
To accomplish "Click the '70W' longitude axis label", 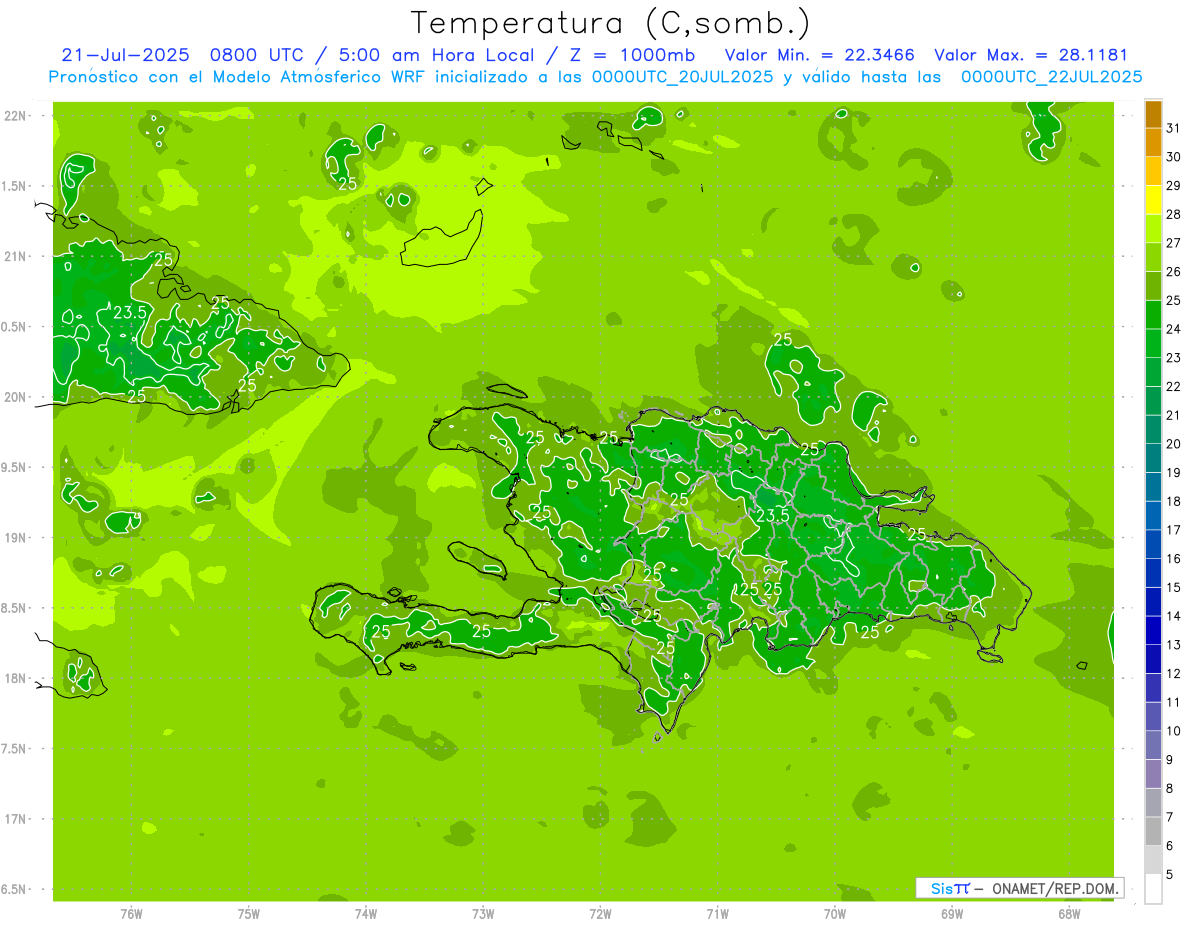I will click(835, 913).
